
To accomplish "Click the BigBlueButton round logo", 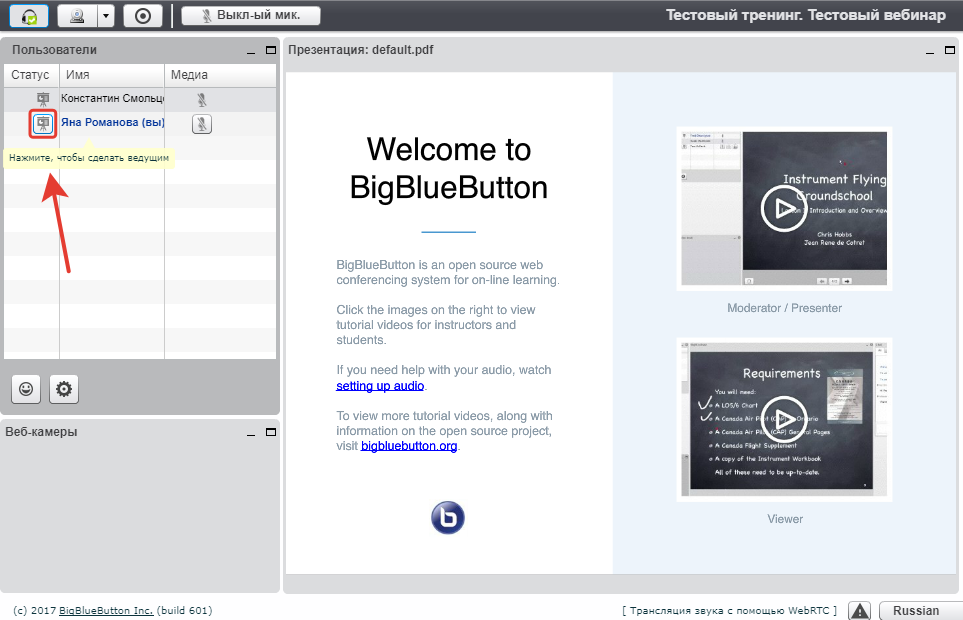I will pyautogui.click(x=448, y=518).
